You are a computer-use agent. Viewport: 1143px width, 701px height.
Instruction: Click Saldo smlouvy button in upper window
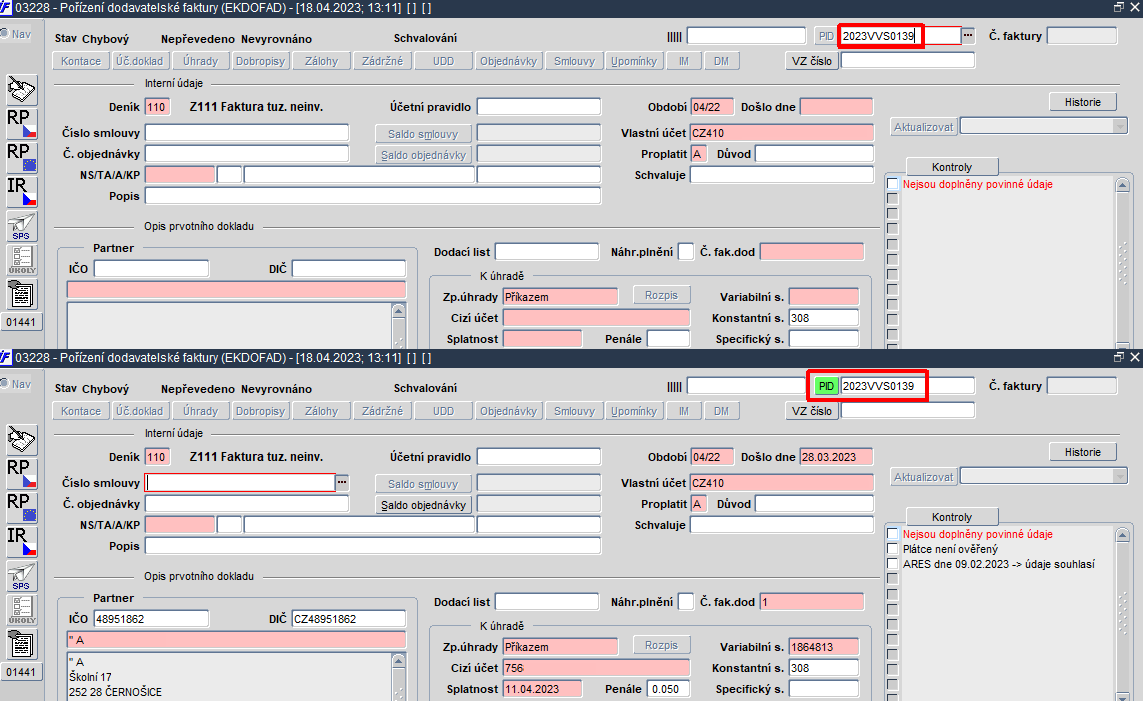[x=424, y=133]
